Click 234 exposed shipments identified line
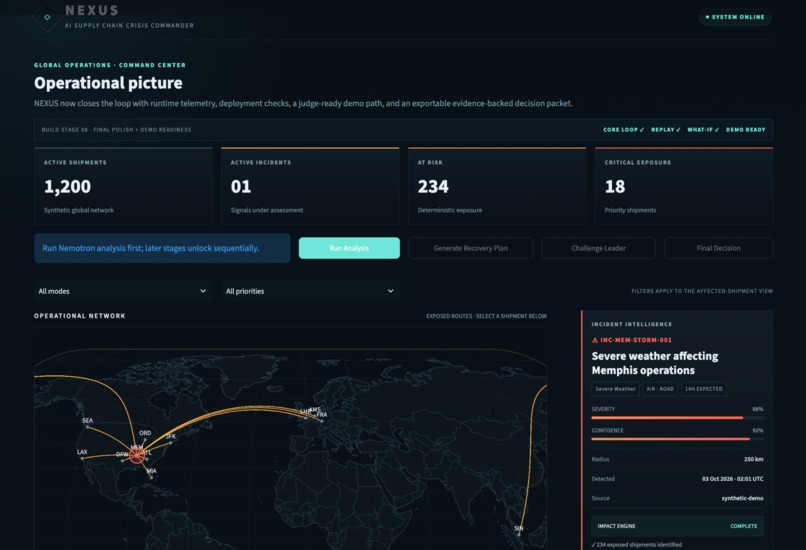806x550 pixels. click(x=636, y=544)
